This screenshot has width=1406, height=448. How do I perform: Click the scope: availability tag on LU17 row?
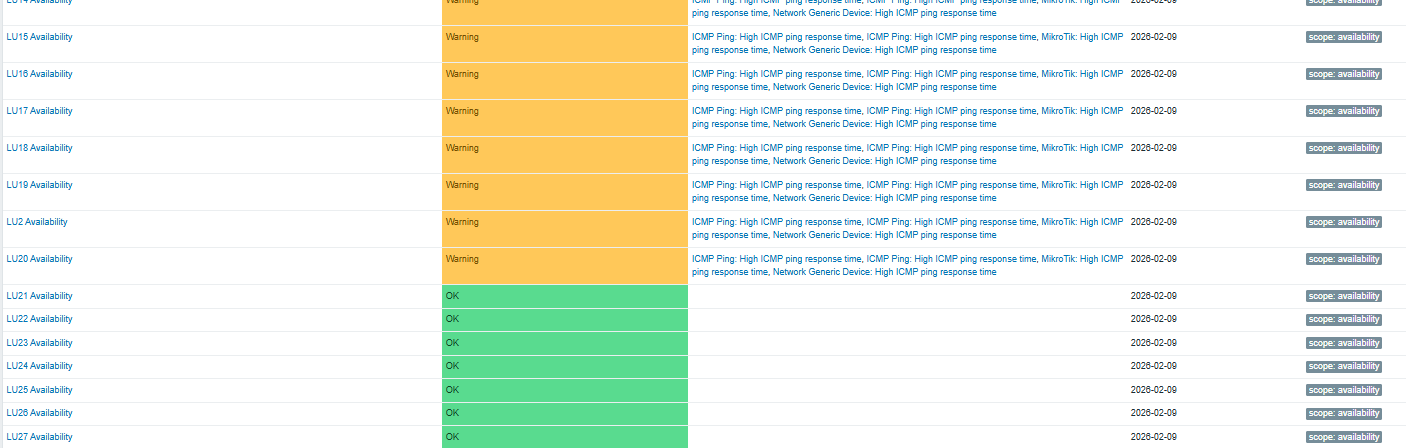click(x=1343, y=111)
